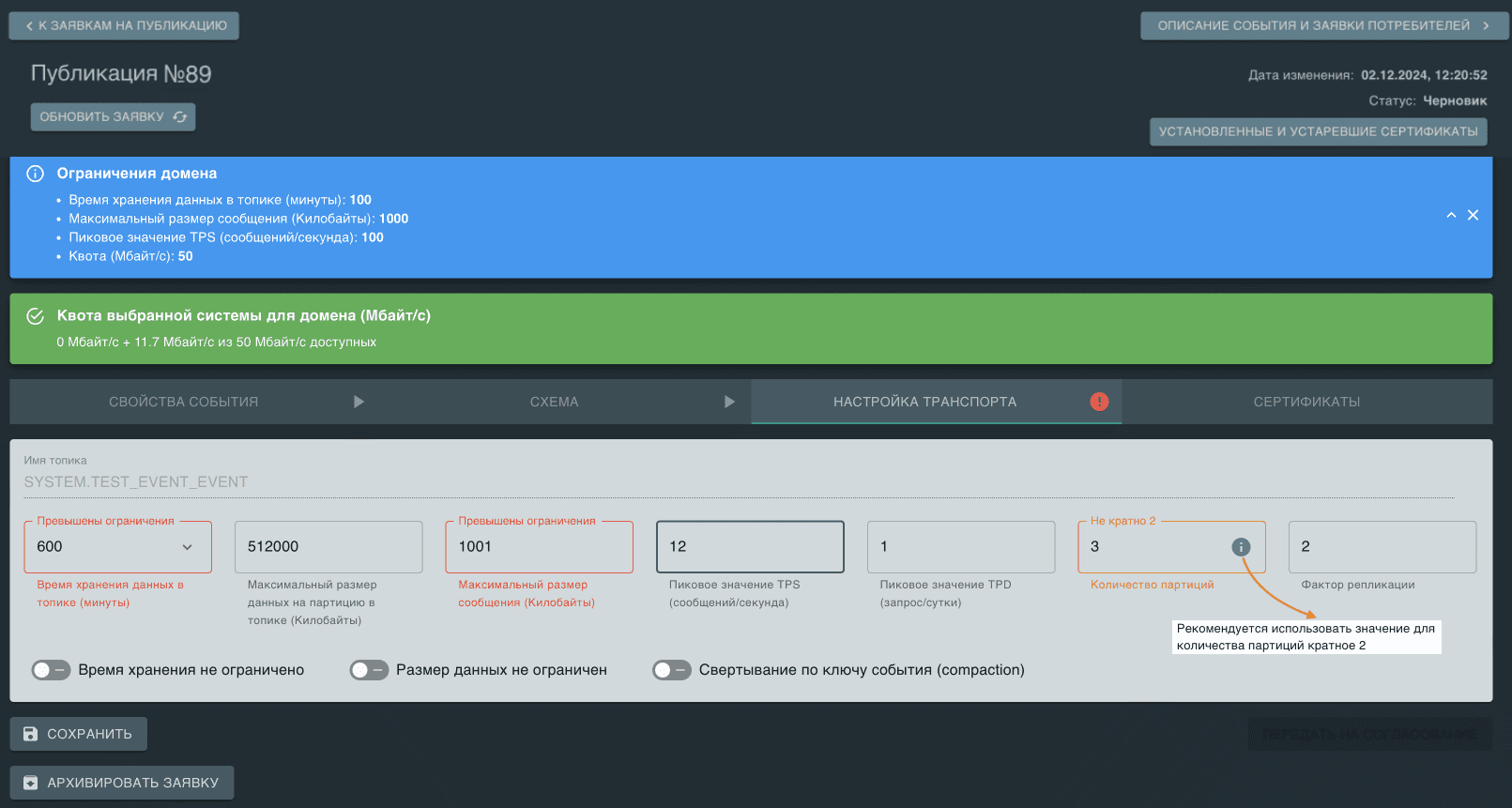Enable Время хранения не ограничено toggle
Viewport: 1512px width, 808px height.
(51, 670)
